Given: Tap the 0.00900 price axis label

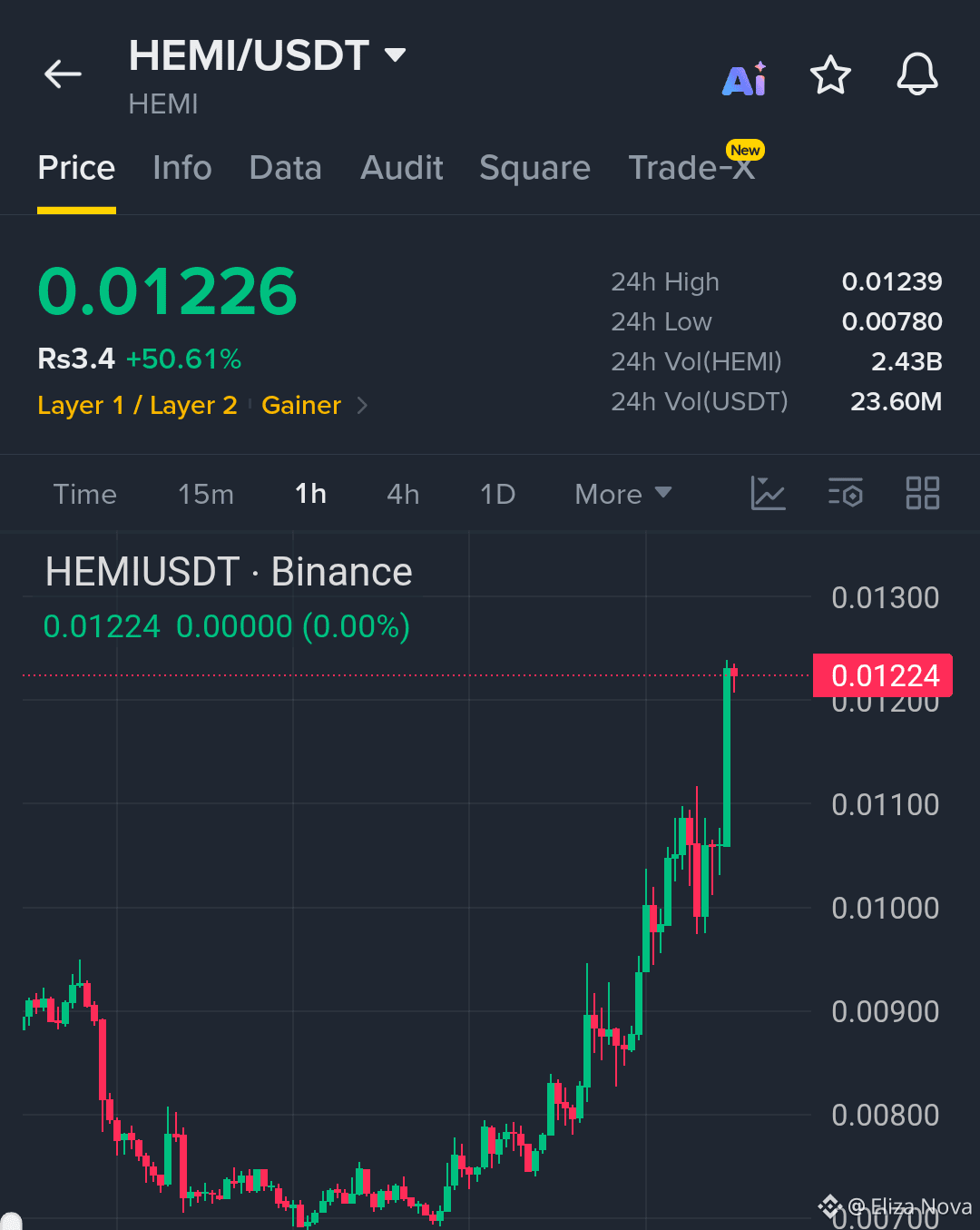Looking at the screenshot, I should coord(886,1012).
